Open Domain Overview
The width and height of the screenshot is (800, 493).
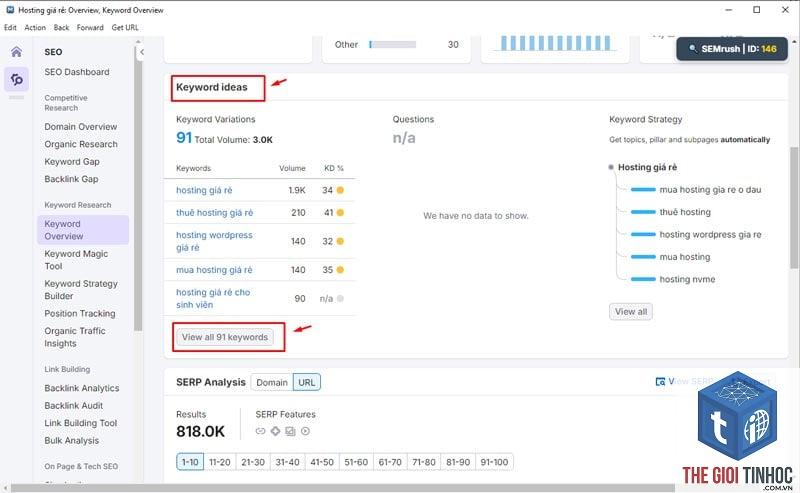(81, 127)
